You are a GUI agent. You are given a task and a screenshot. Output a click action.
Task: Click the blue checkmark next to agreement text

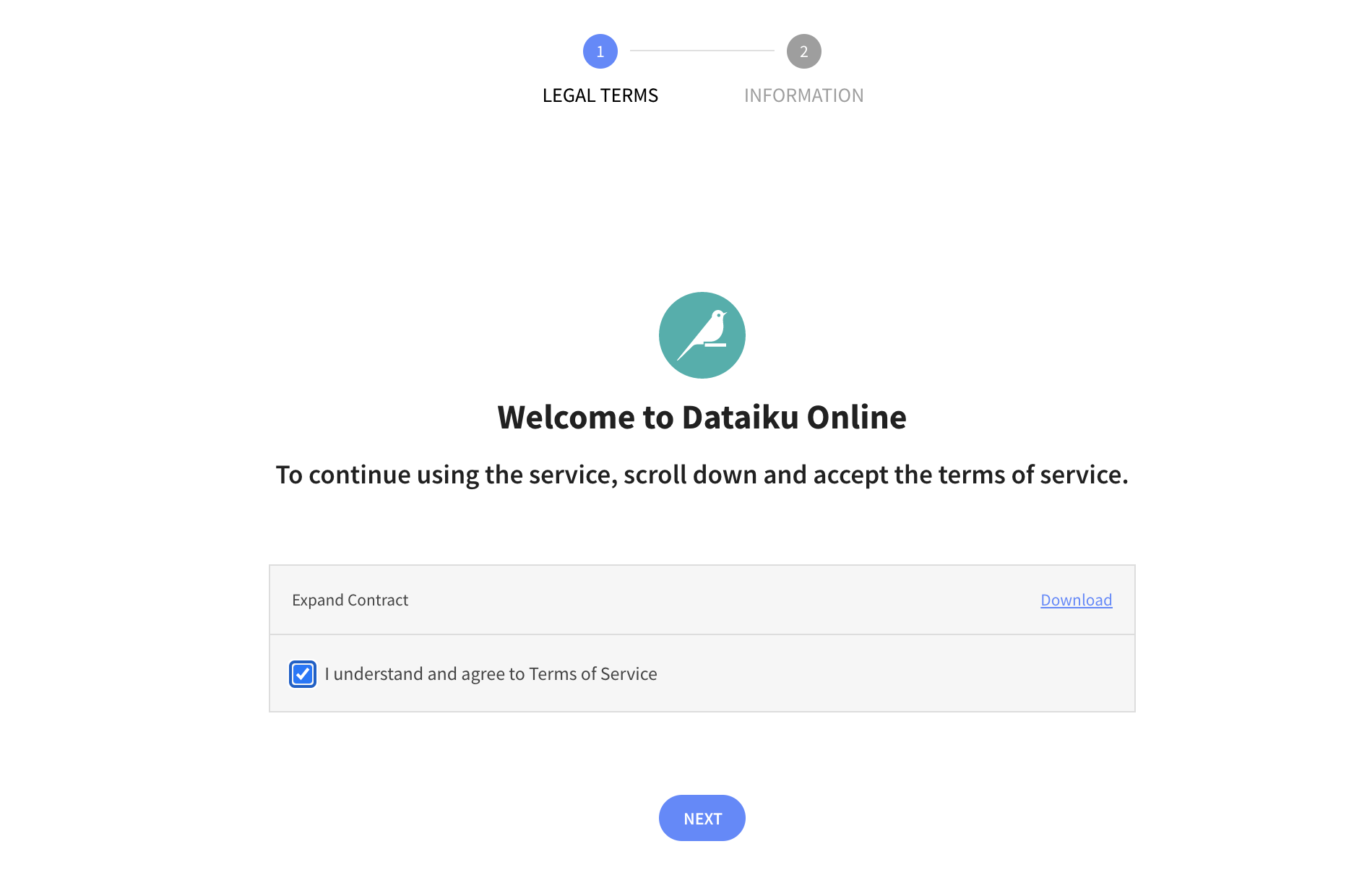[303, 674]
